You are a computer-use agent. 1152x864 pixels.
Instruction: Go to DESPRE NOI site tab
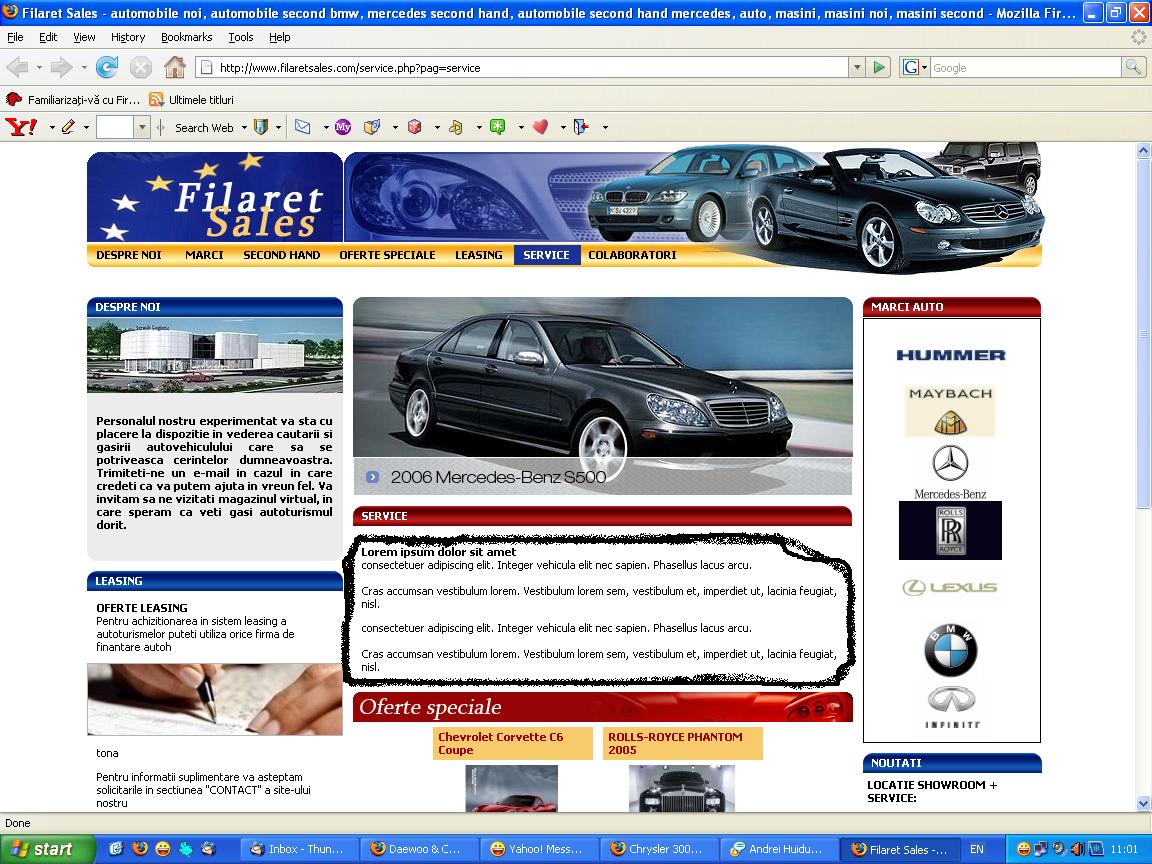(129, 255)
